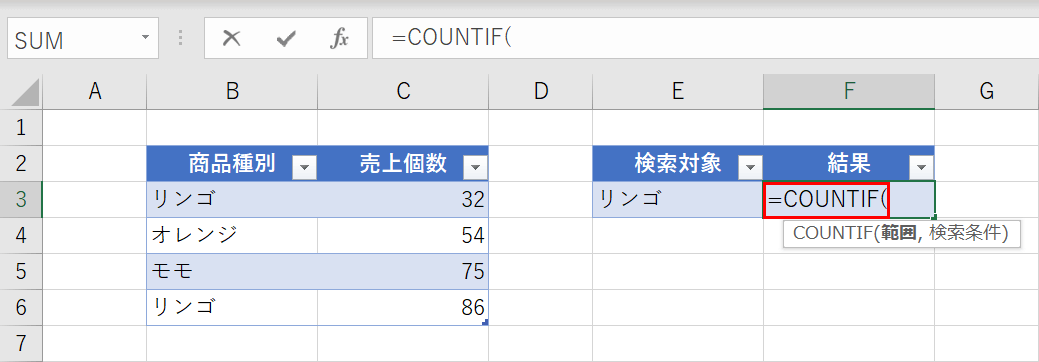Open the 結果 filter dropdown
The image size is (1039, 362).
point(921,168)
